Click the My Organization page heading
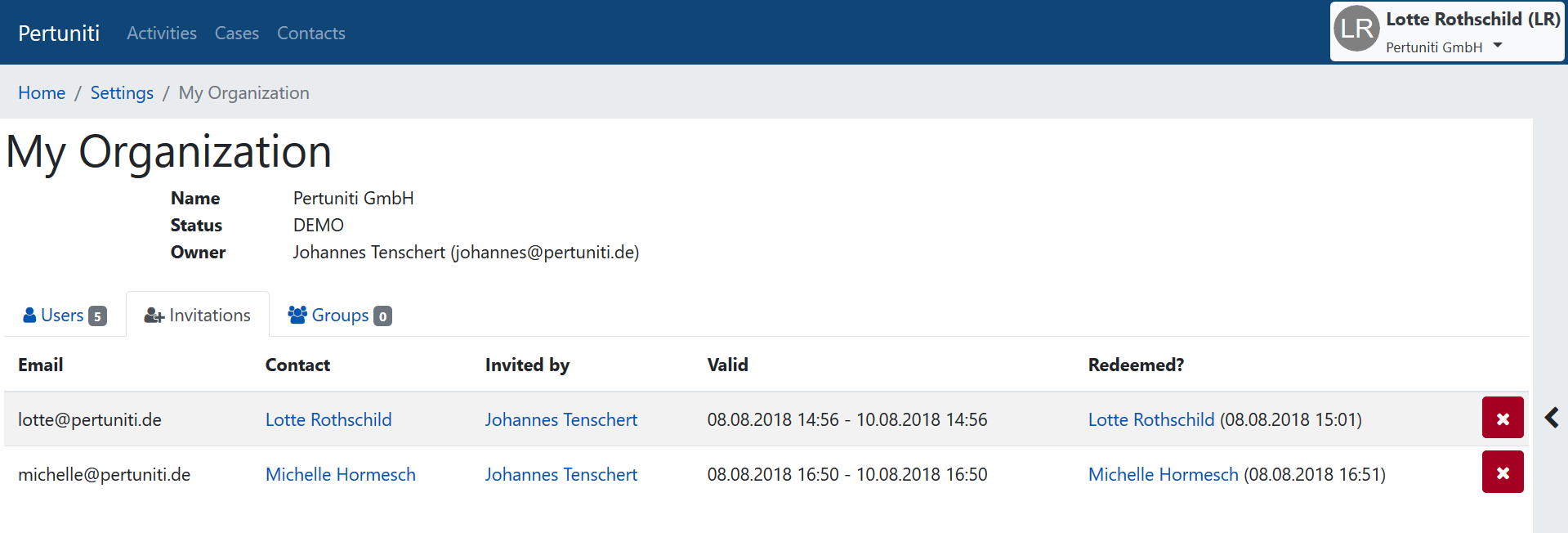The height and width of the screenshot is (533, 1568). (x=169, y=152)
